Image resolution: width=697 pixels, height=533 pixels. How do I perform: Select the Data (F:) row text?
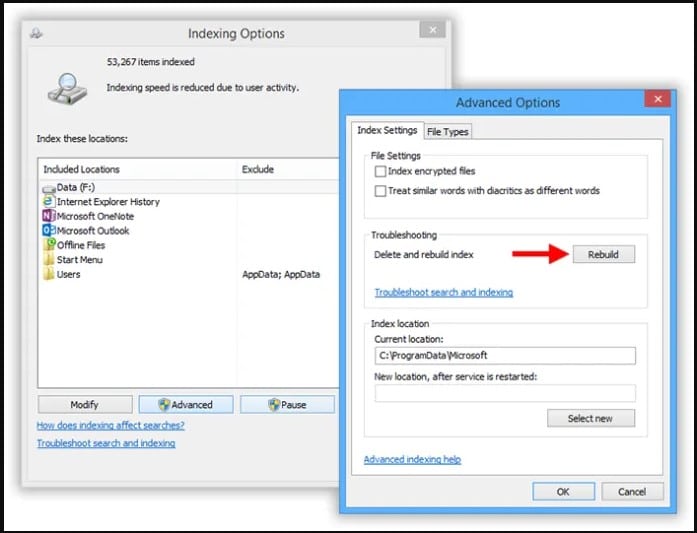(x=76, y=187)
